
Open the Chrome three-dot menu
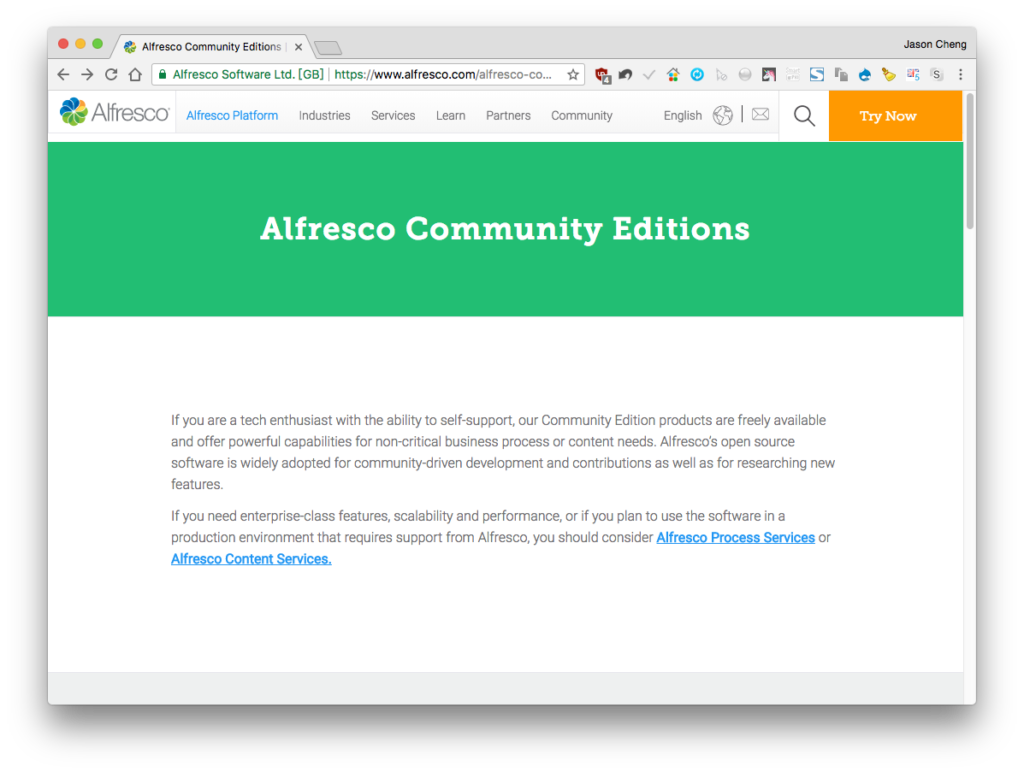(x=960, y=74)
